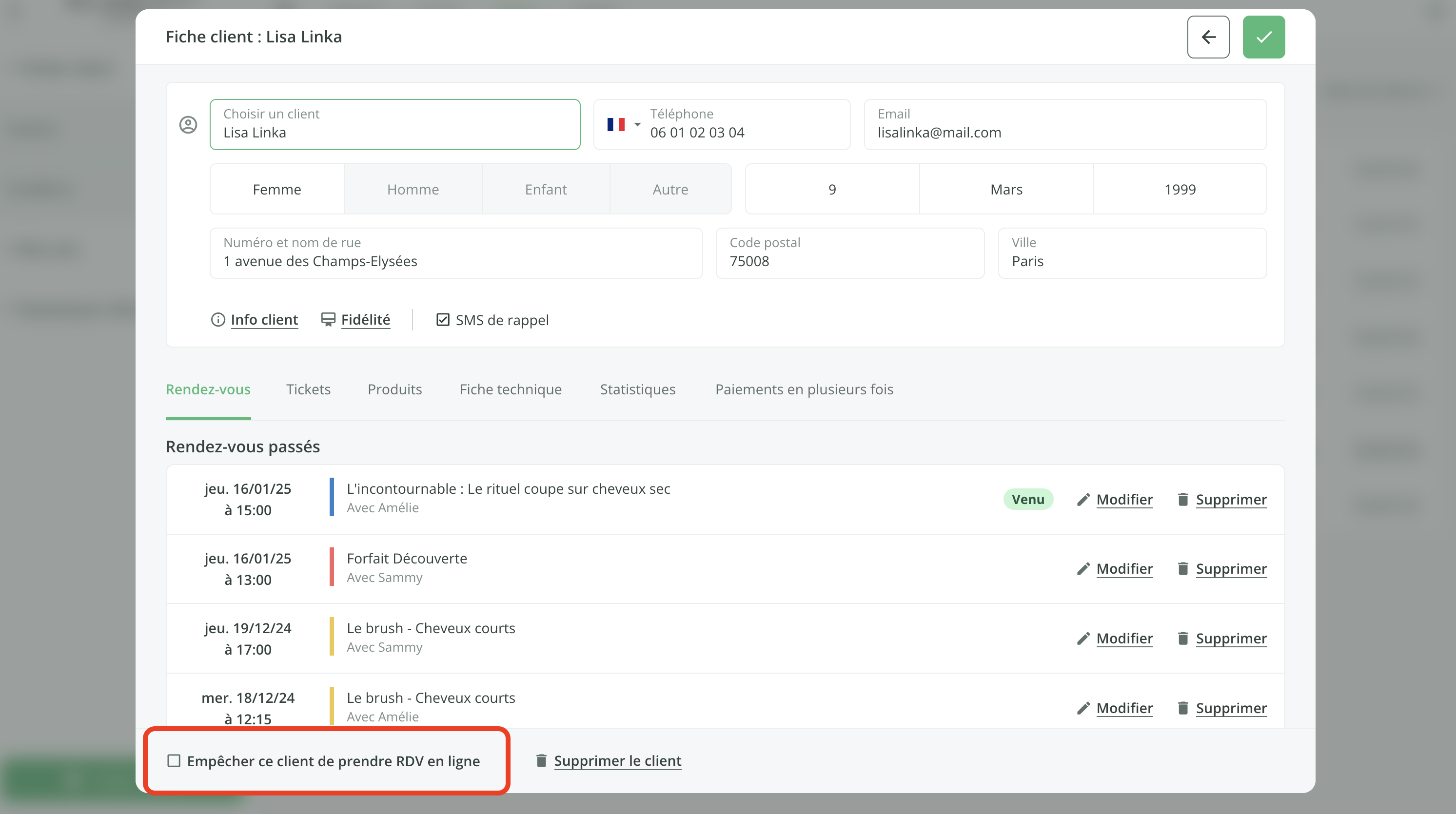Click the Fidélité card icon

point(328,320)
